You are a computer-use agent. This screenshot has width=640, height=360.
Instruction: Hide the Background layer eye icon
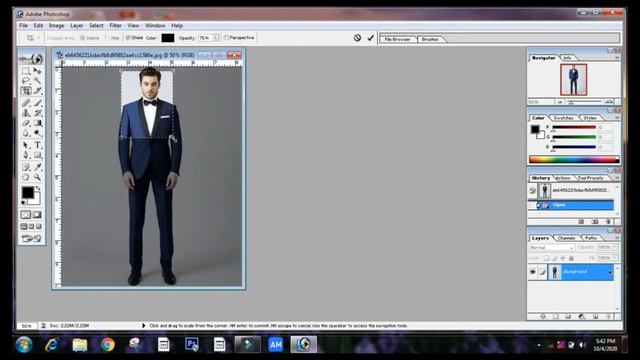tap(533, 272)
